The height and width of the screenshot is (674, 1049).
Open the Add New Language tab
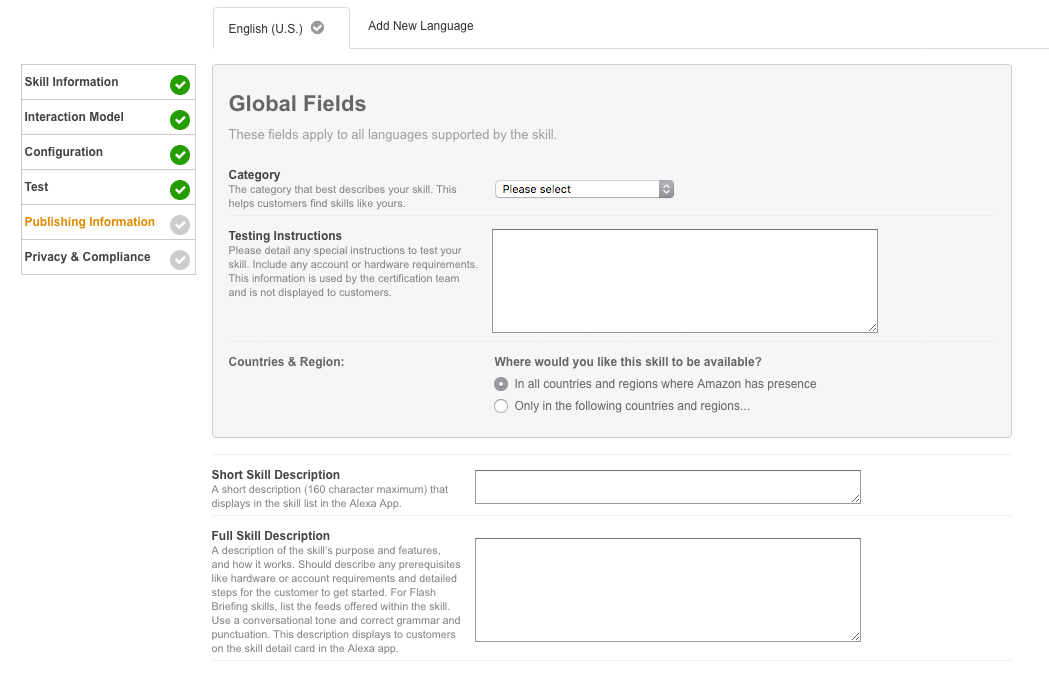pos(421,26)
